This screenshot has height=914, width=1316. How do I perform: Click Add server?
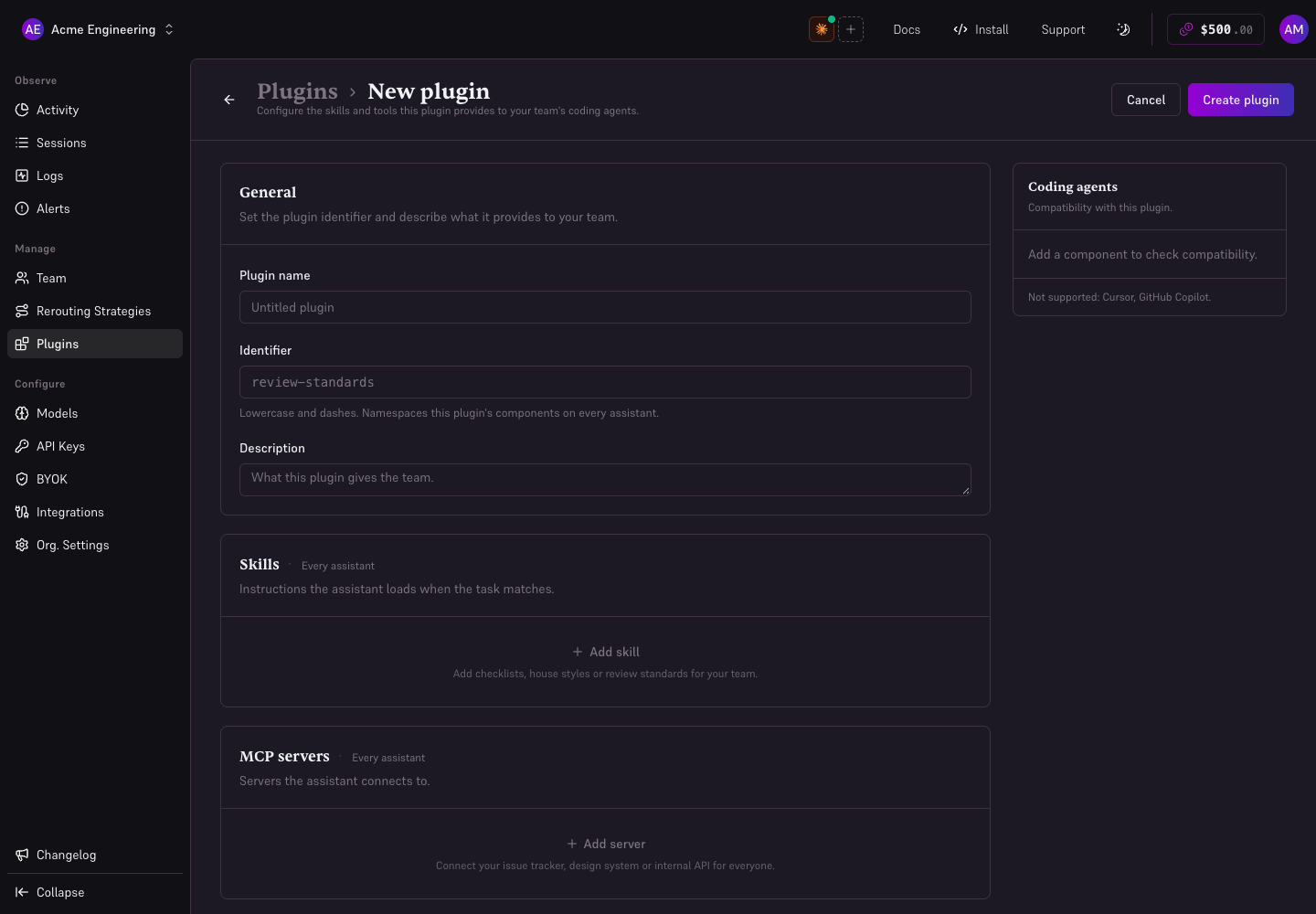[x=605, y=844]
